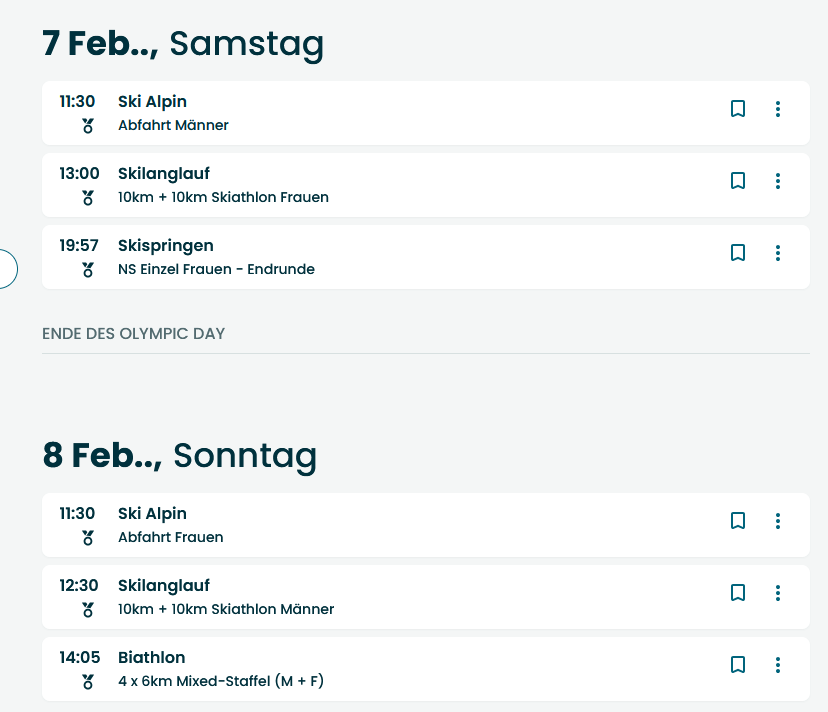
Task: Open more options for Abfahrt Männer event
Action: pos(778,109)
